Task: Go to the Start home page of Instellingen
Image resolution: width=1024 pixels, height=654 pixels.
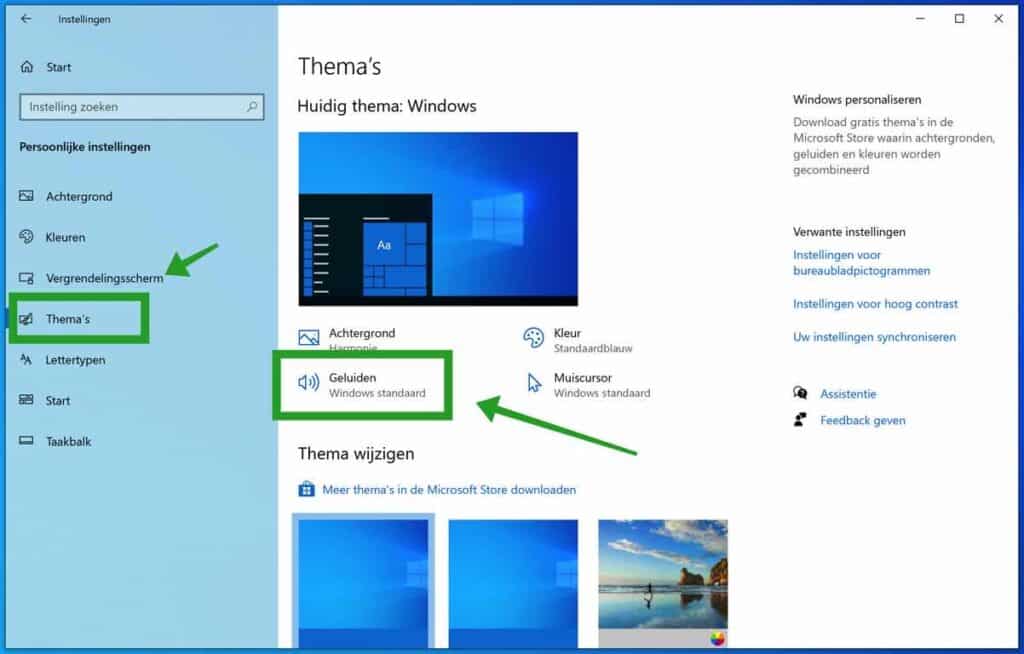Action: click(49, 67)
